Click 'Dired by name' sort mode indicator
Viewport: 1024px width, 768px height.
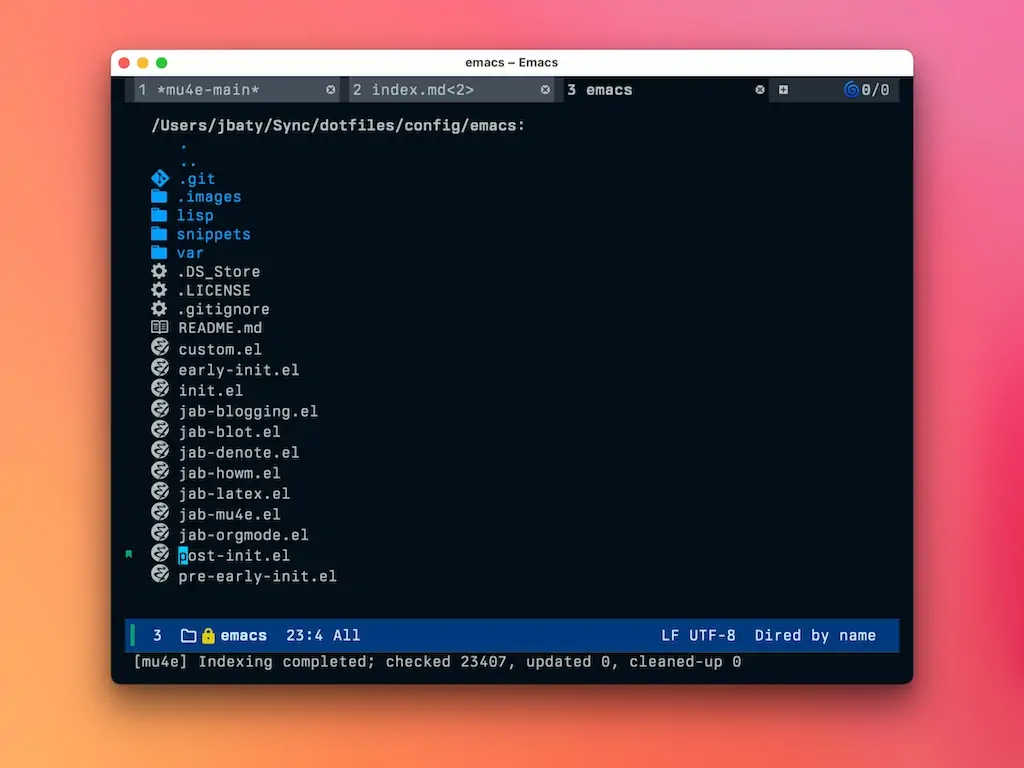click(x=815, y=635)
